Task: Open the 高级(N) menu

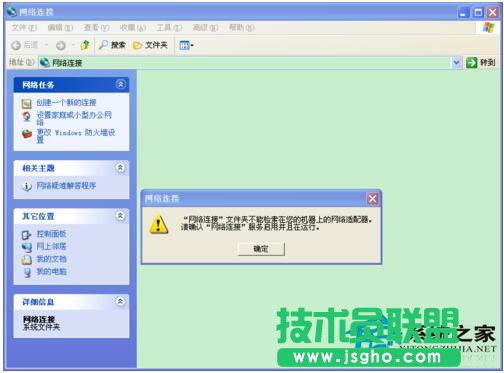Action: coord(205,28)
